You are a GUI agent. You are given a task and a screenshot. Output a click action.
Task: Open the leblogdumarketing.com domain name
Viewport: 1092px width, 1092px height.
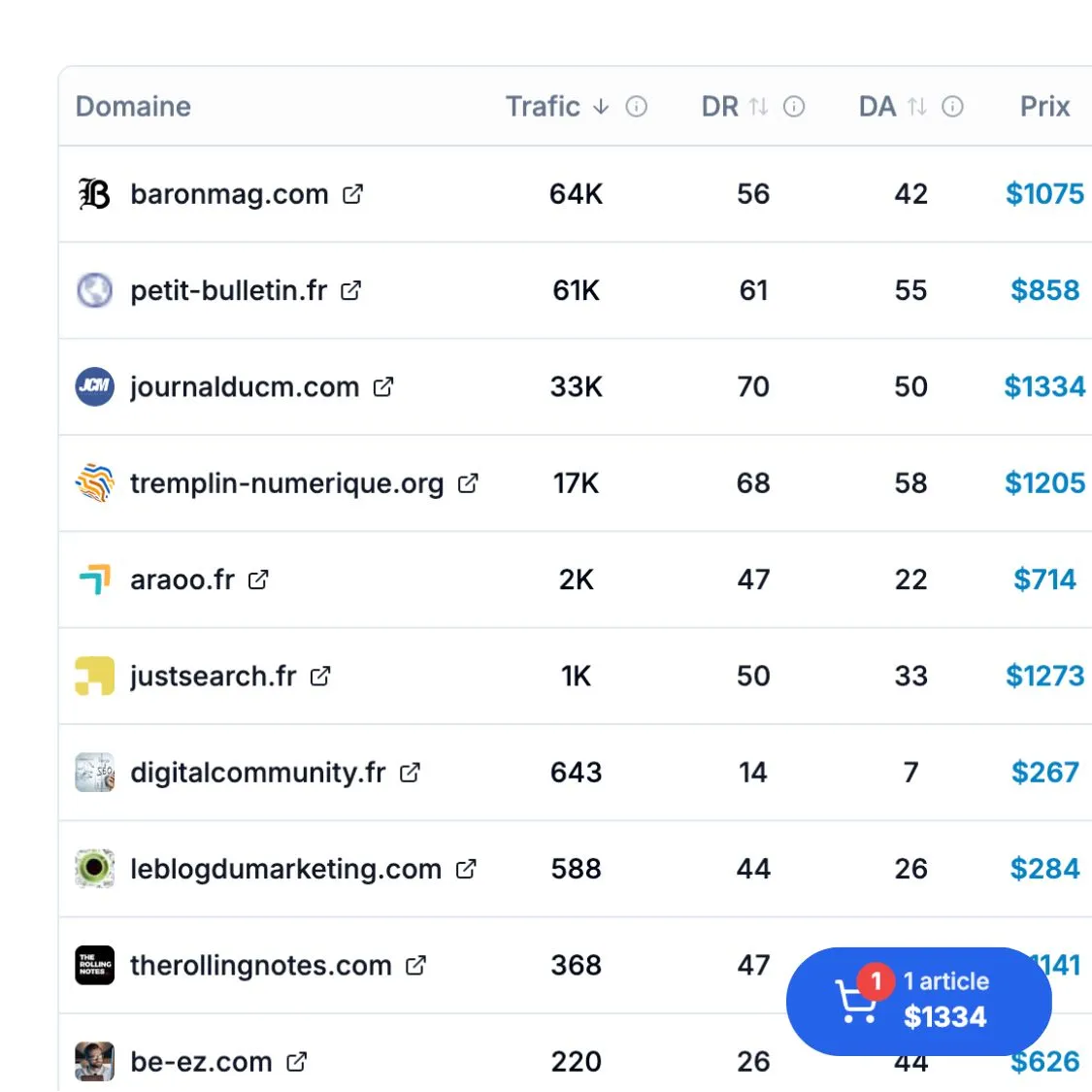point(285,869)
